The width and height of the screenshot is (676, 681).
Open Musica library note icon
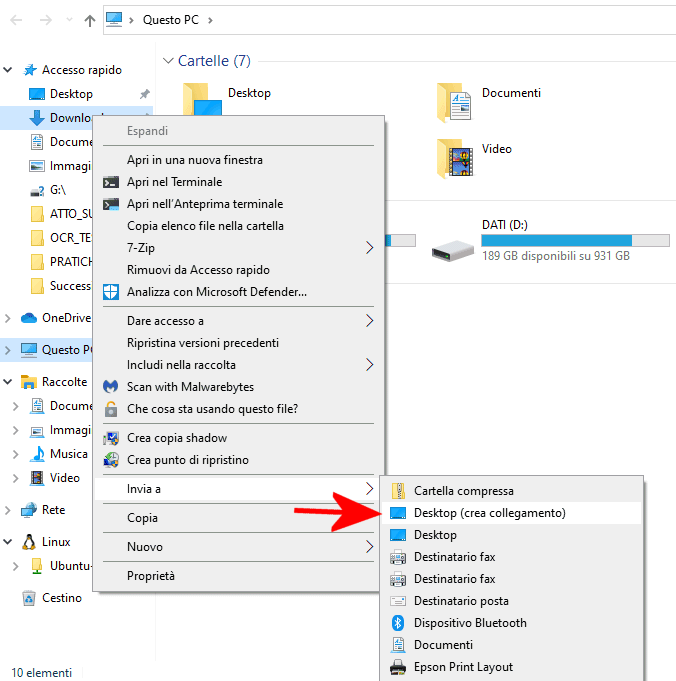point(37,454)
